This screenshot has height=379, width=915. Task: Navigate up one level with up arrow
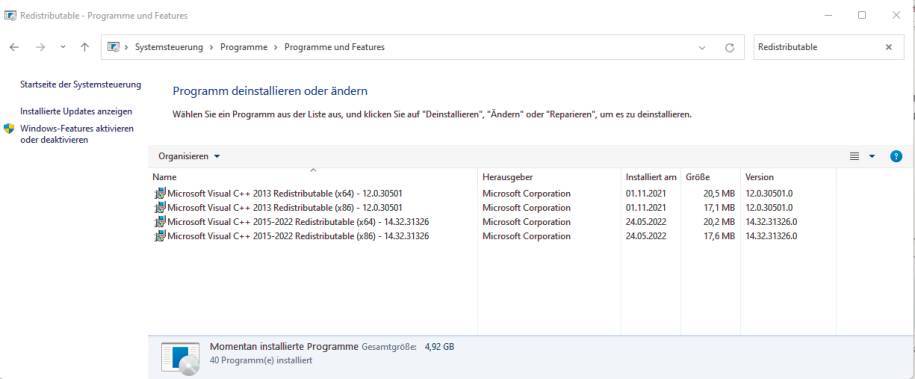pos(85,47)
